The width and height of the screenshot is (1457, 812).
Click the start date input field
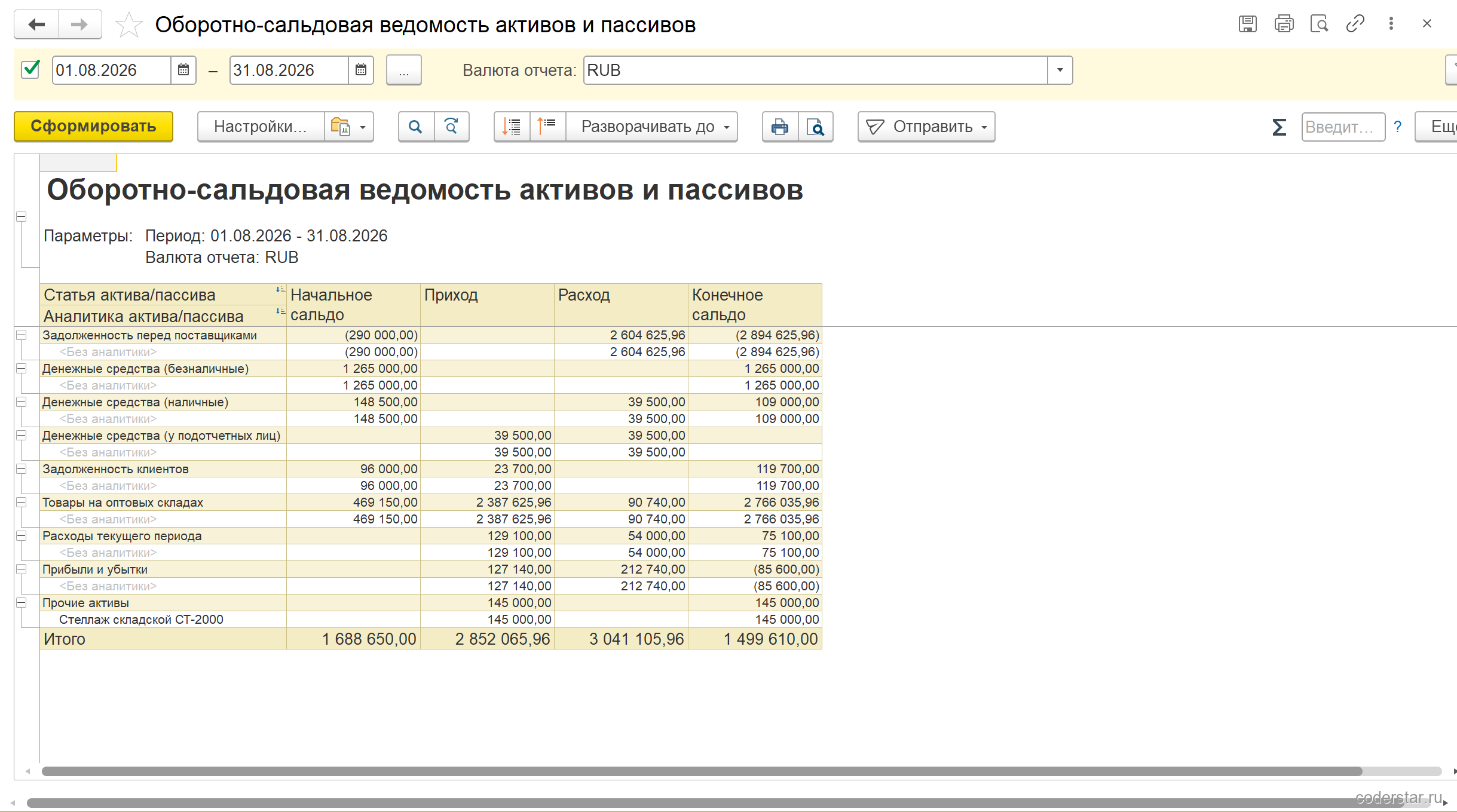click(x=112, y=70)
